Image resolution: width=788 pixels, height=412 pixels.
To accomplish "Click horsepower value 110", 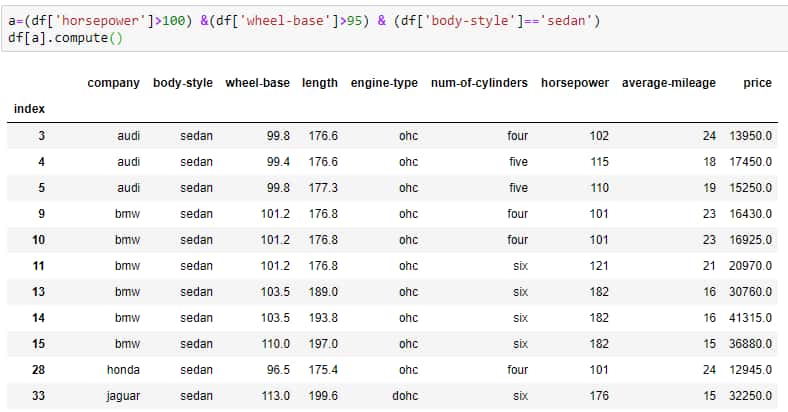I will tap(599, 188).
